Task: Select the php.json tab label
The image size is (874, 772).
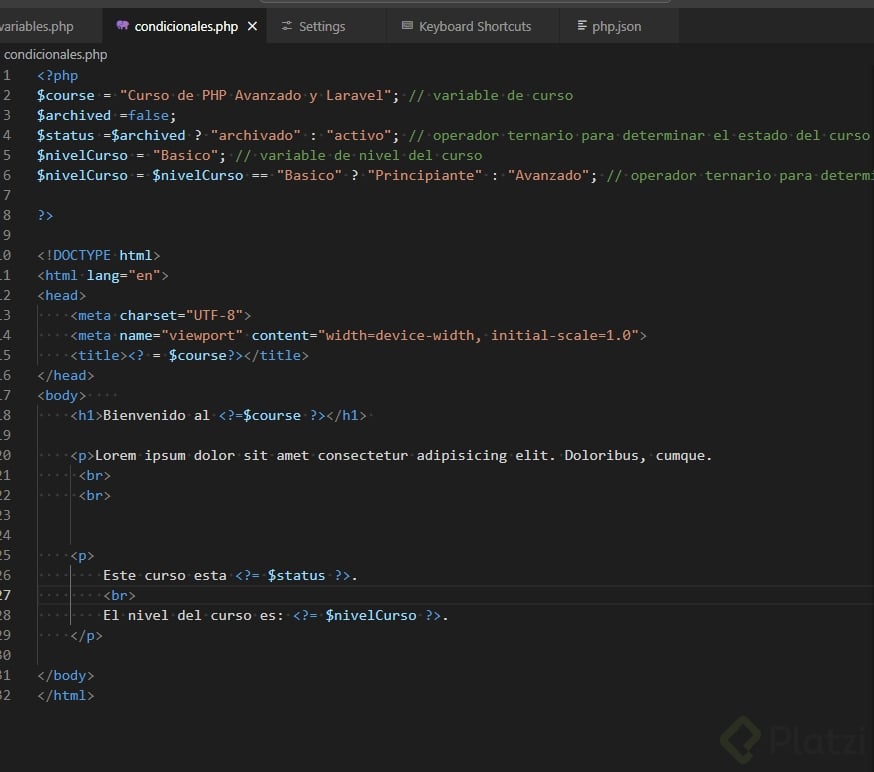Action: [617, 26]
